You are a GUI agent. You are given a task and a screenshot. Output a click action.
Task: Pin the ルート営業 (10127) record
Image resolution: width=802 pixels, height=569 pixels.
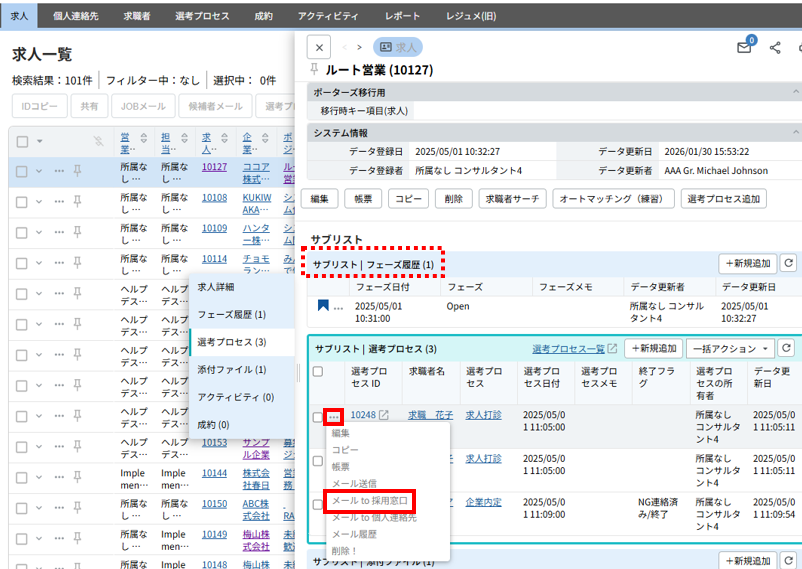click(x=315, y=70)
